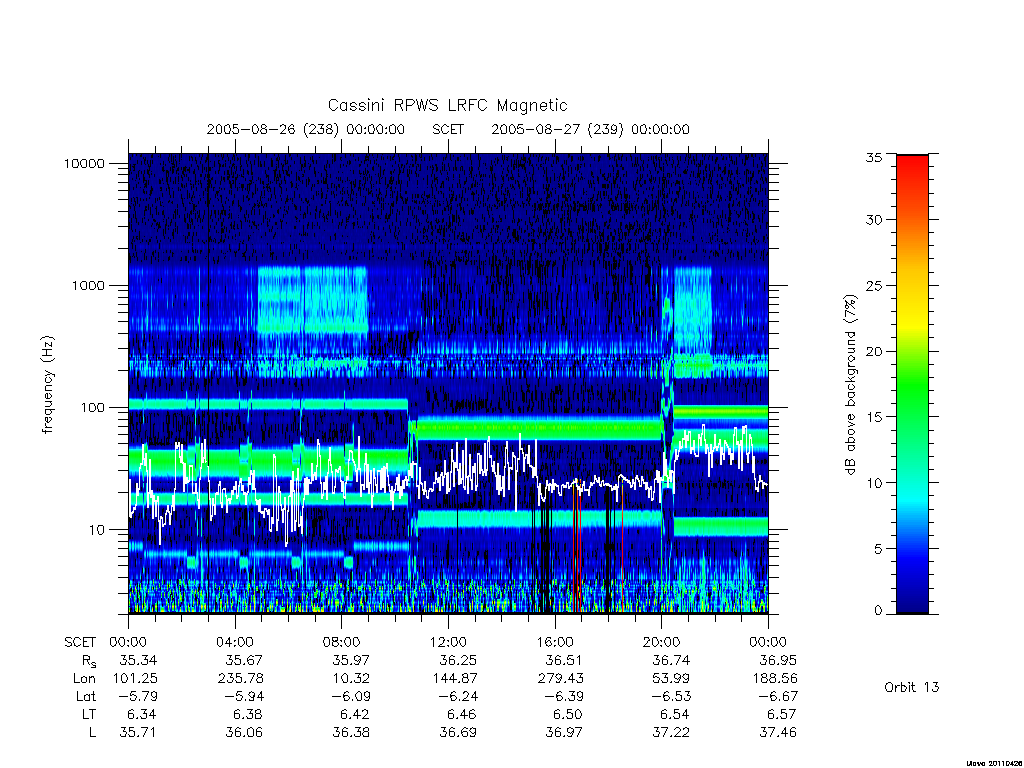Click the 1000 frequency tick label

(88, 285)
